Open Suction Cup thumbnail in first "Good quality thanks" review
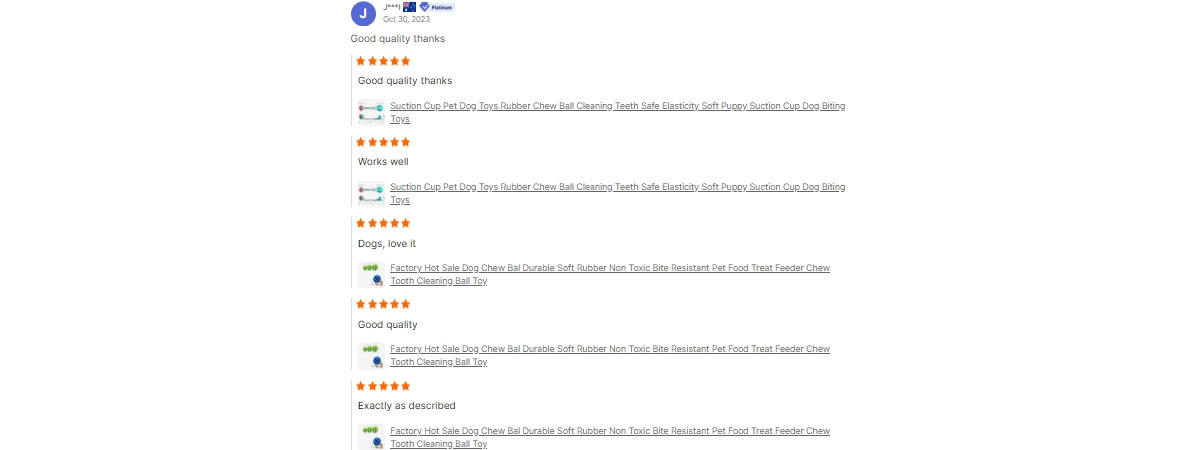Screen dimensions: 1200x450 click(371, 112)
